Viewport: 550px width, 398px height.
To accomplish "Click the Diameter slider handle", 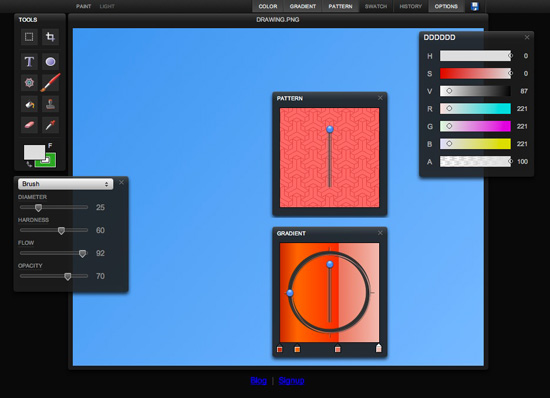I will click(39, 208).
